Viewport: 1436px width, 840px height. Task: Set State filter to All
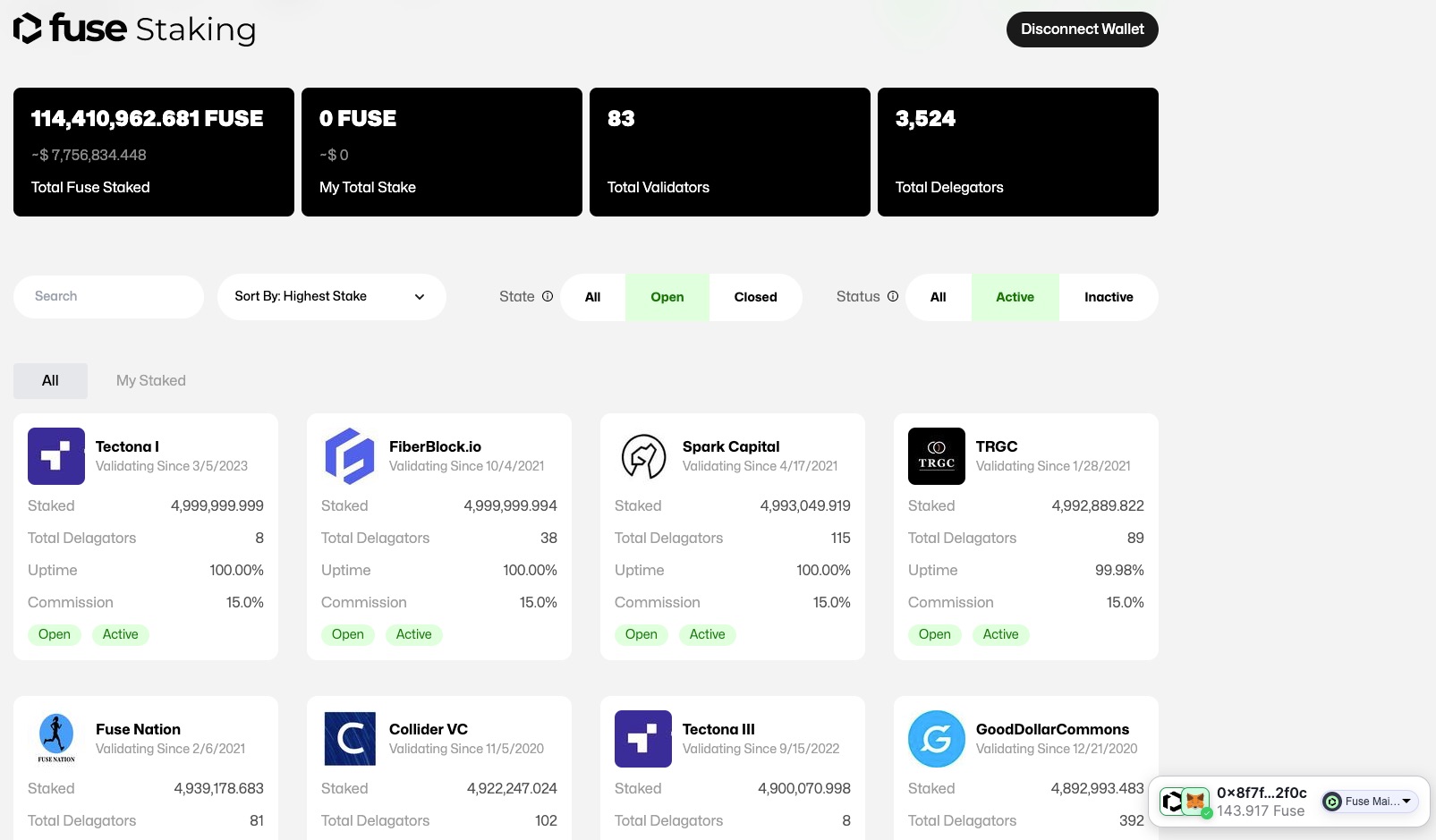pos(592,297)
